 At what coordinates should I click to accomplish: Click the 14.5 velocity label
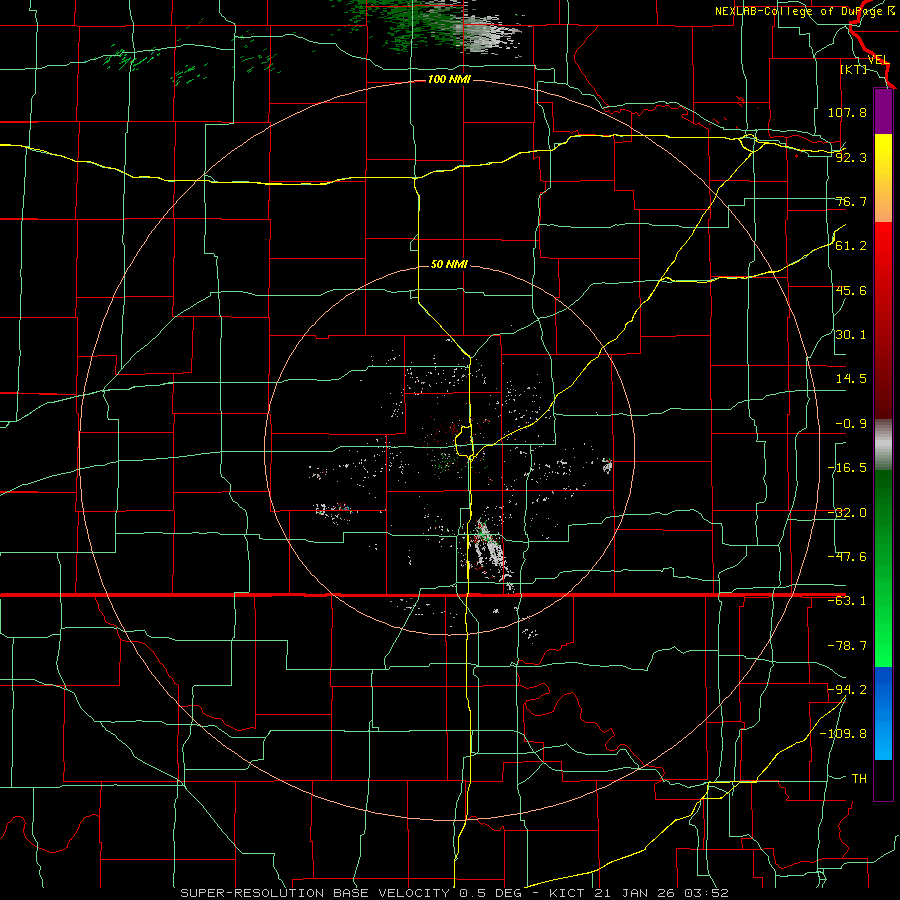click(851, 379)
